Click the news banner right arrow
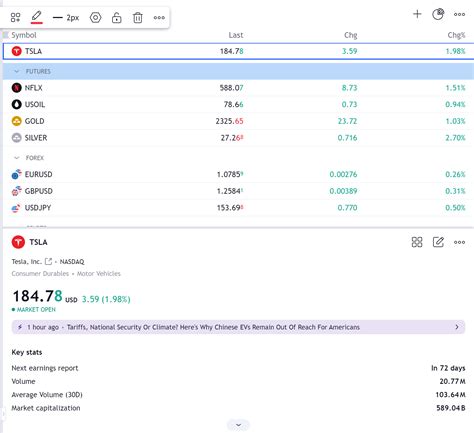 tap(457, 327)
